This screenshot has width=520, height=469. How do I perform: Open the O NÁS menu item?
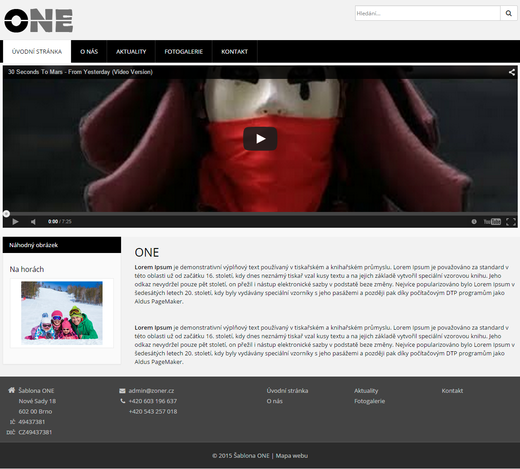[x=89, y=52]
